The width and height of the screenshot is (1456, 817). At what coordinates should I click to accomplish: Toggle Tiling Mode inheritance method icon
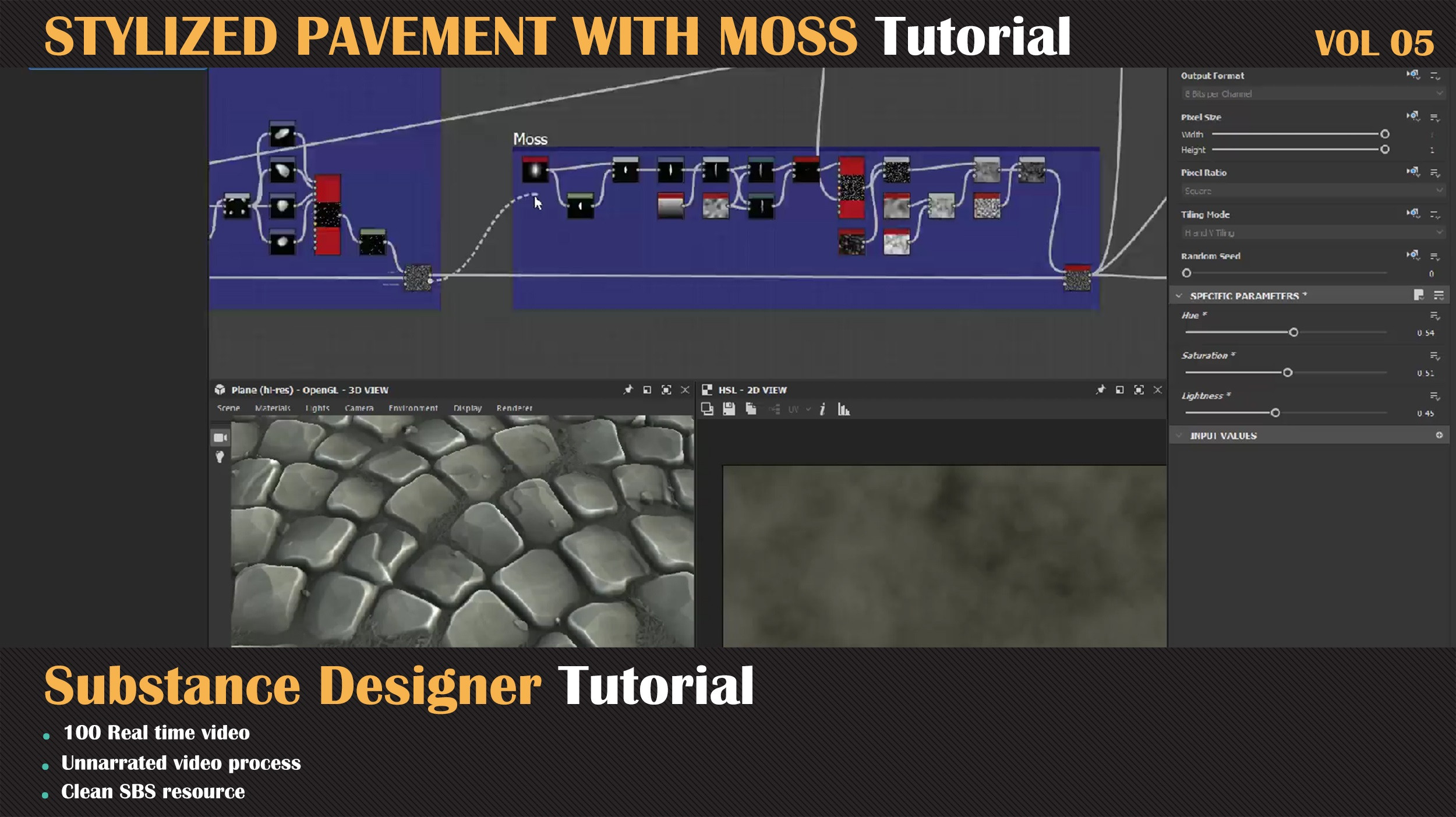point(1413,213)
